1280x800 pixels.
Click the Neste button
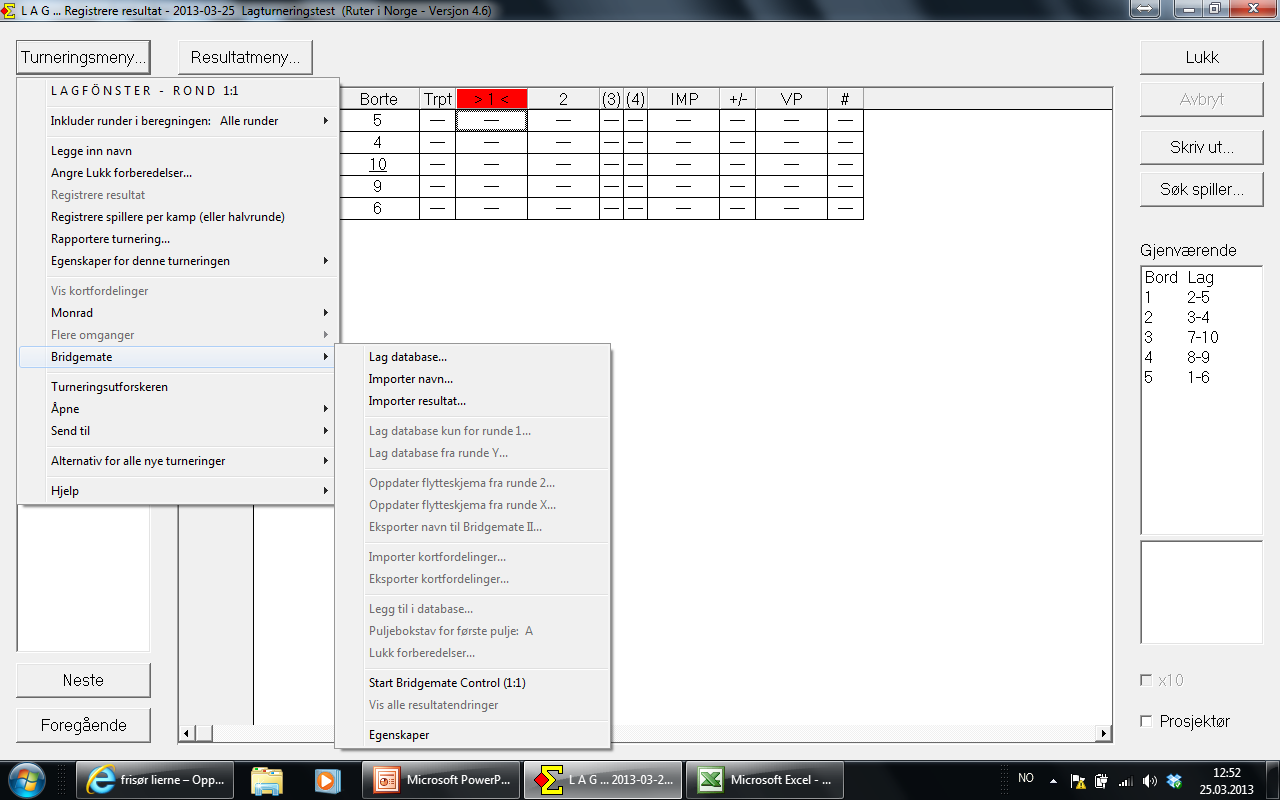pyautogui.click(x=83, y=680)
